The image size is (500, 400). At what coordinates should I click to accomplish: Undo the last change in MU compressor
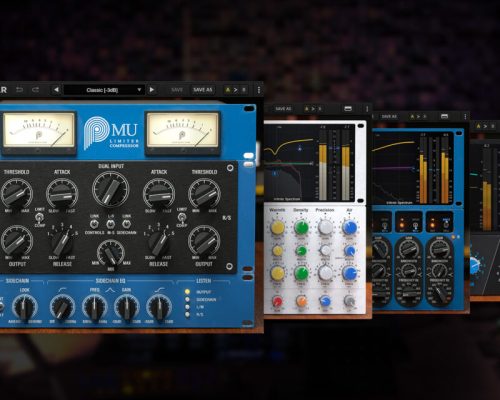(x=20, y=90)
